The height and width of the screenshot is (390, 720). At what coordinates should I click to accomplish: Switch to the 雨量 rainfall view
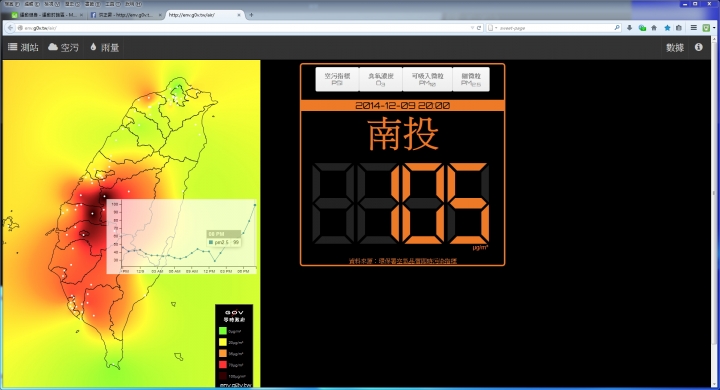[x=104, y=47]
